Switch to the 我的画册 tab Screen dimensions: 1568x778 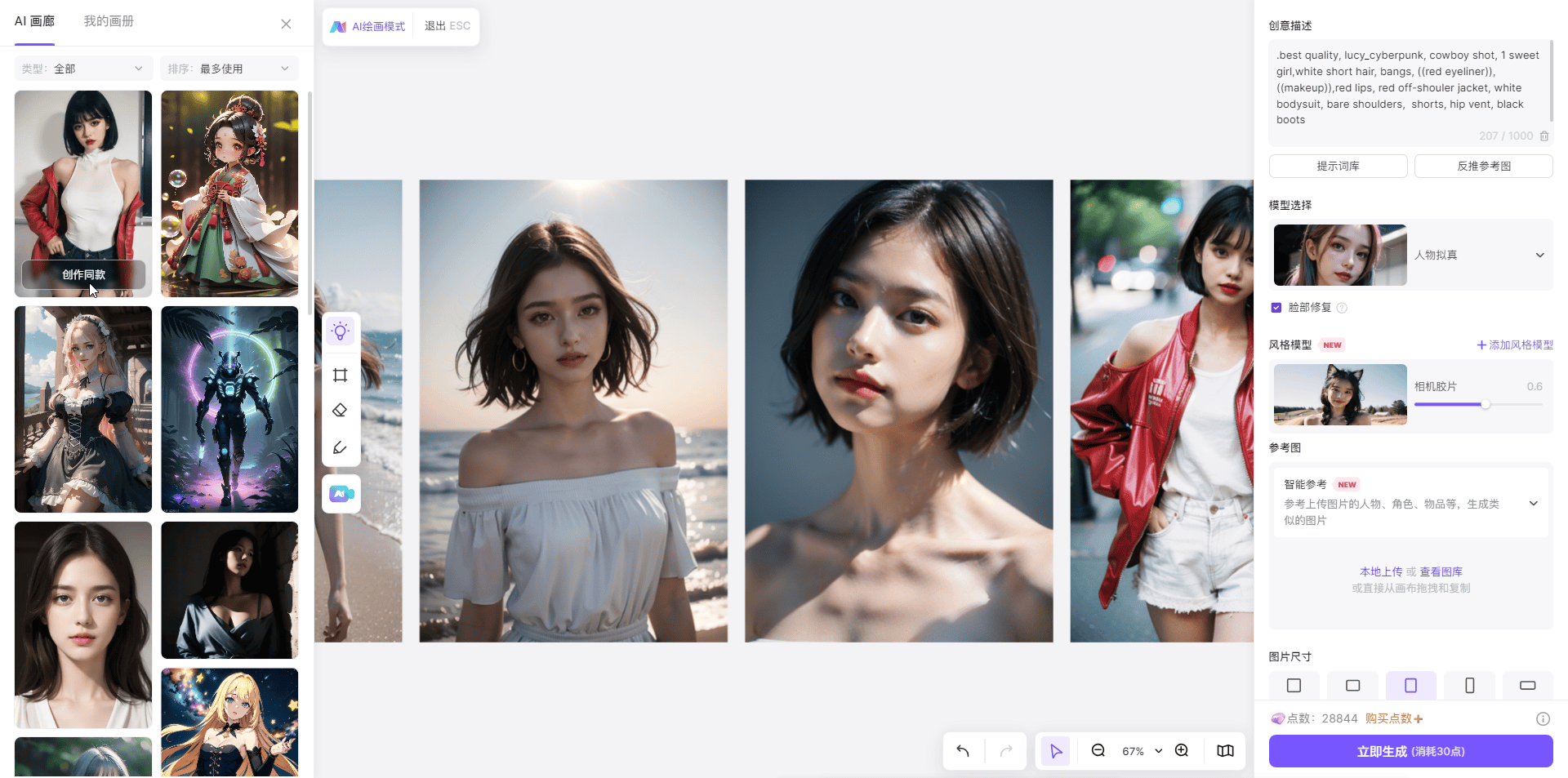[x=109, y=21]
